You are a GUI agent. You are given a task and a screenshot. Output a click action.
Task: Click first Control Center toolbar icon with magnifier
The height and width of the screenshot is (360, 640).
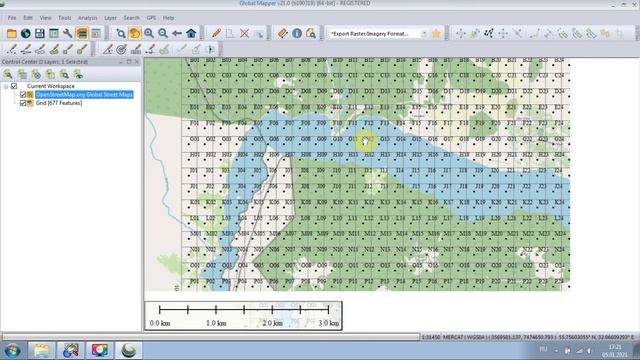[8, 74]
